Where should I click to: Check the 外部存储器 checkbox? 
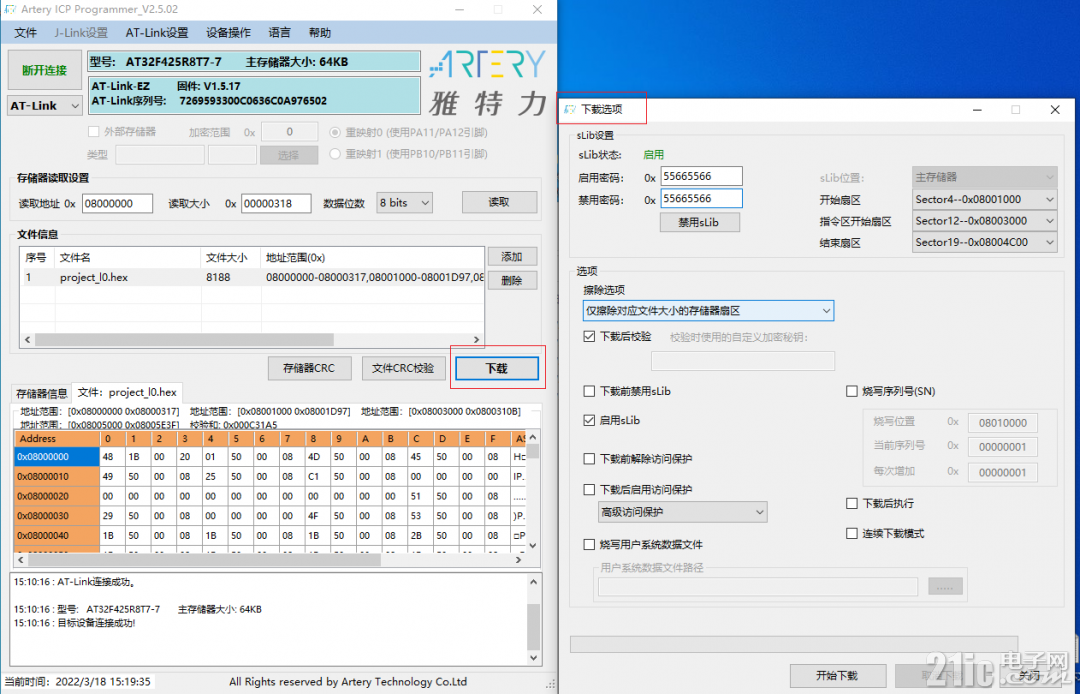point(94,132)
